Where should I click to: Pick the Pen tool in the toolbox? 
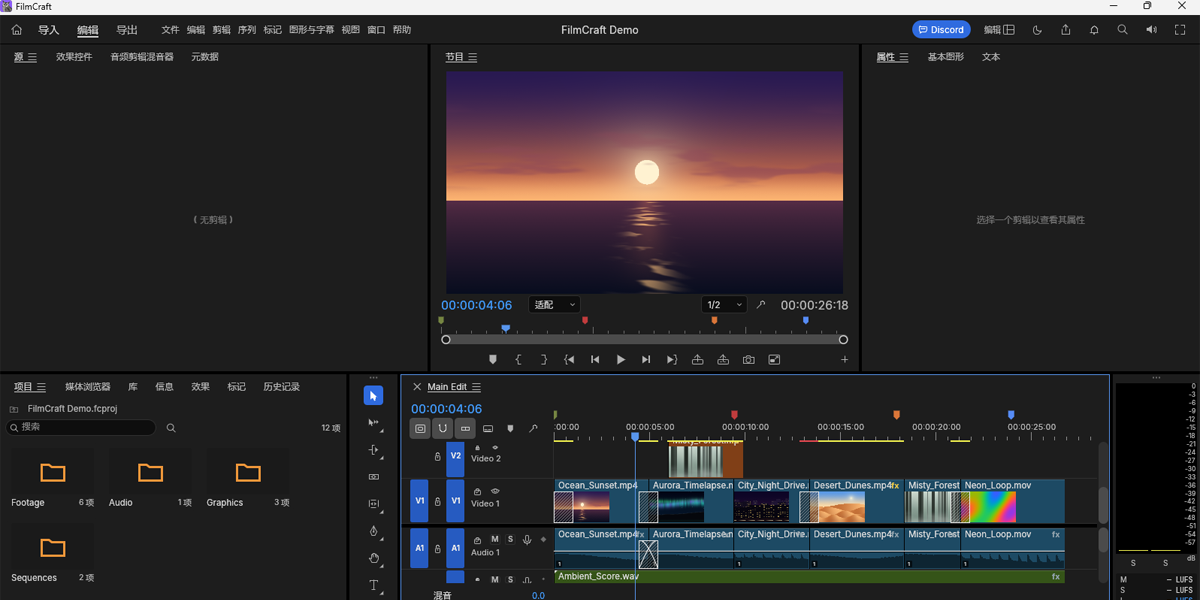(x=373, y=531)
